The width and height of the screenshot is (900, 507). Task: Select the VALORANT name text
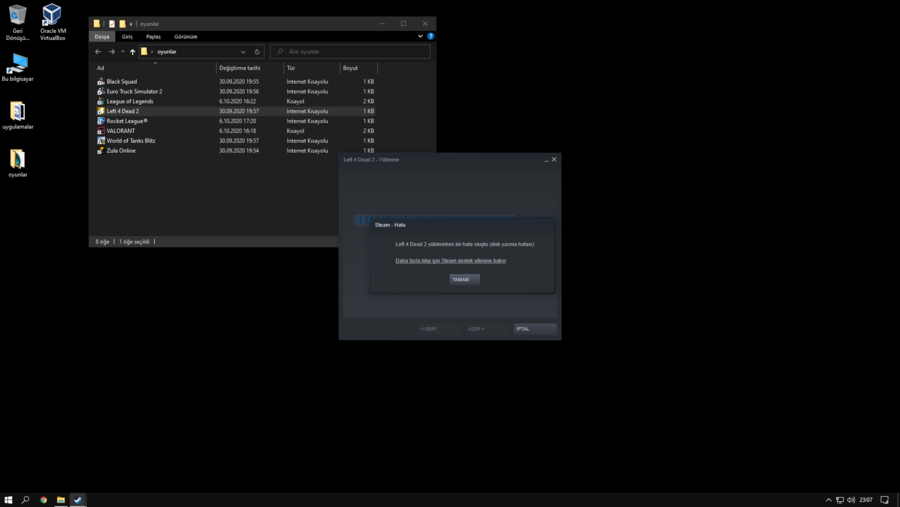click(121, 131)
